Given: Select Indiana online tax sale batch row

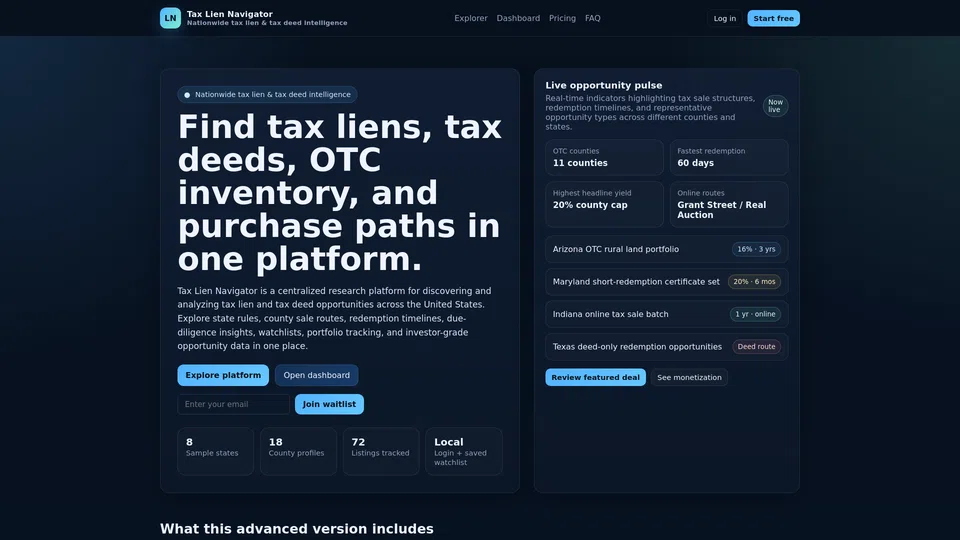Looking at the screenshot, I should pyautogui.click(x=666, y=314).
